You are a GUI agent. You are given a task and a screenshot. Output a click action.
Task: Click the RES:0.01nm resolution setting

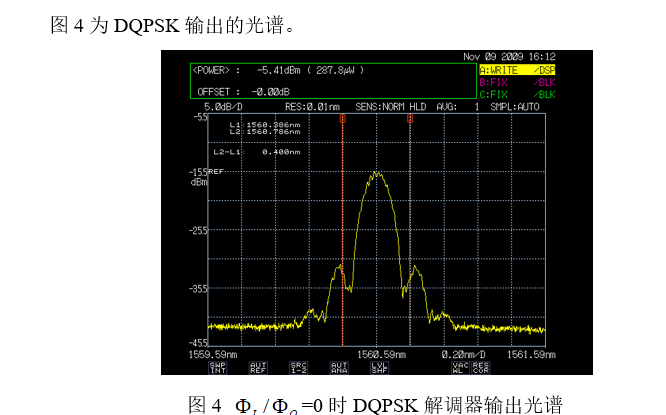[312, 107]
